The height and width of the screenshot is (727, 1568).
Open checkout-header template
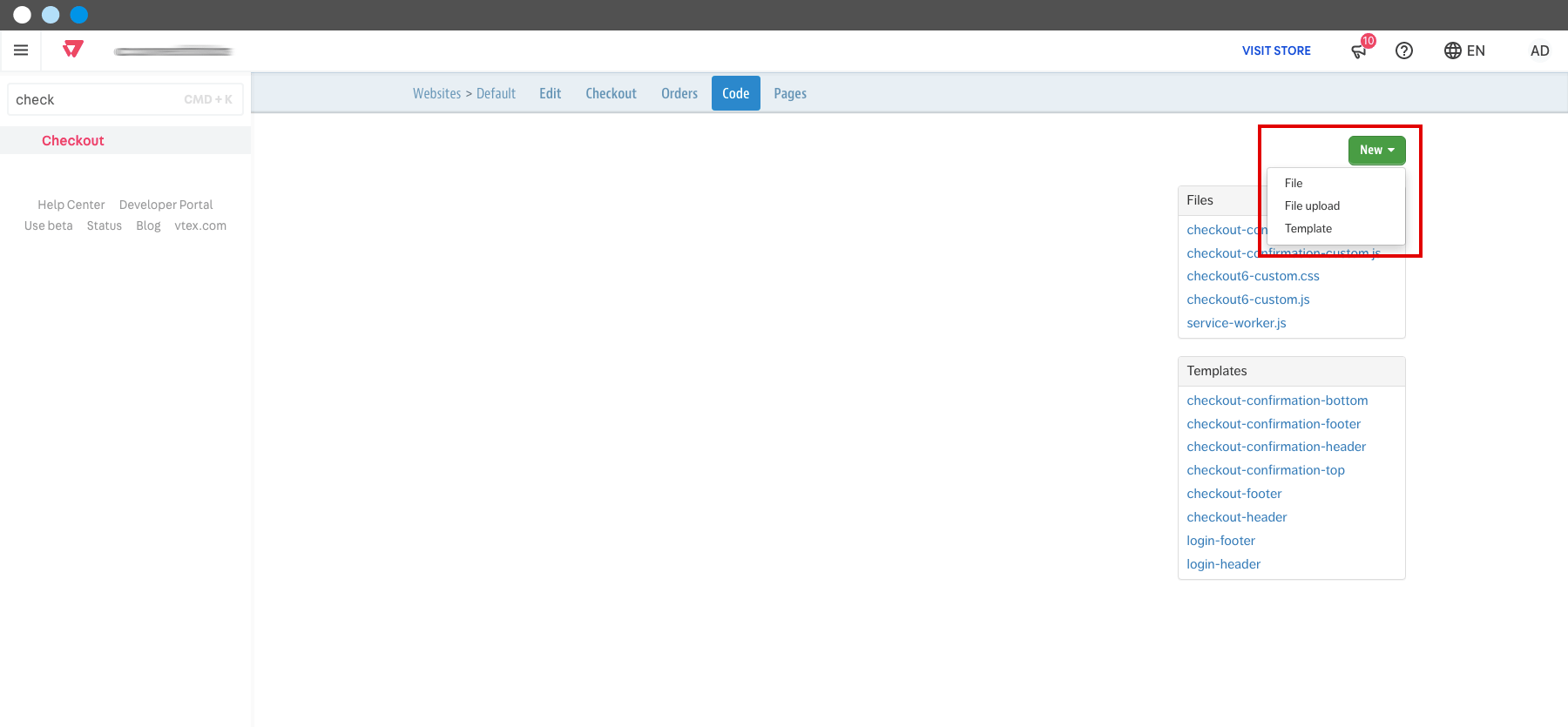[1237, 517]
